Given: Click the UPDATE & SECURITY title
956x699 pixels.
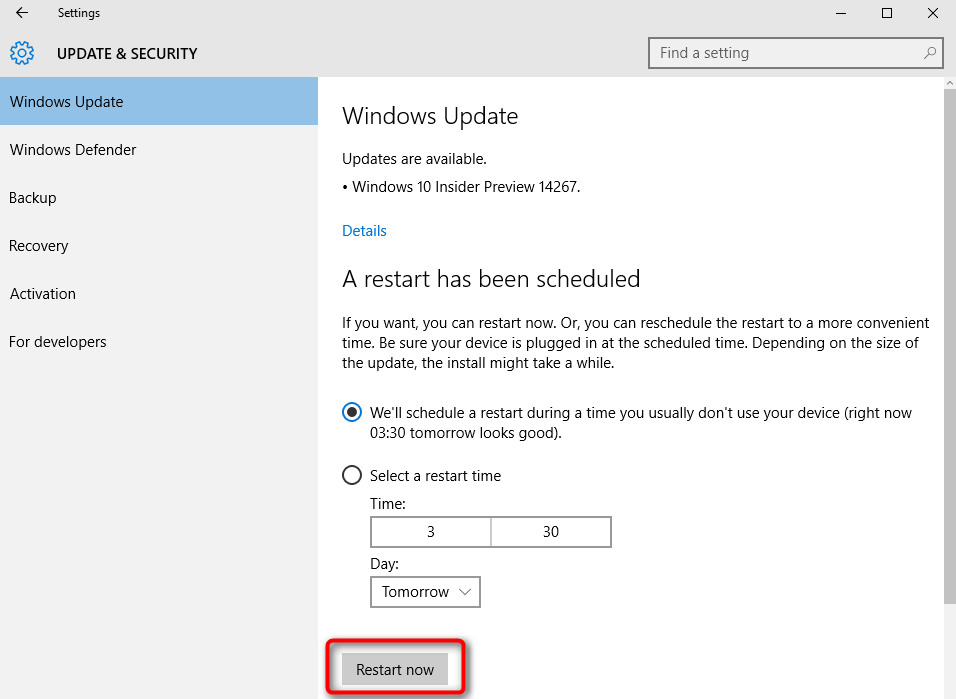Looking at the screenshot, I should [127, 54].
